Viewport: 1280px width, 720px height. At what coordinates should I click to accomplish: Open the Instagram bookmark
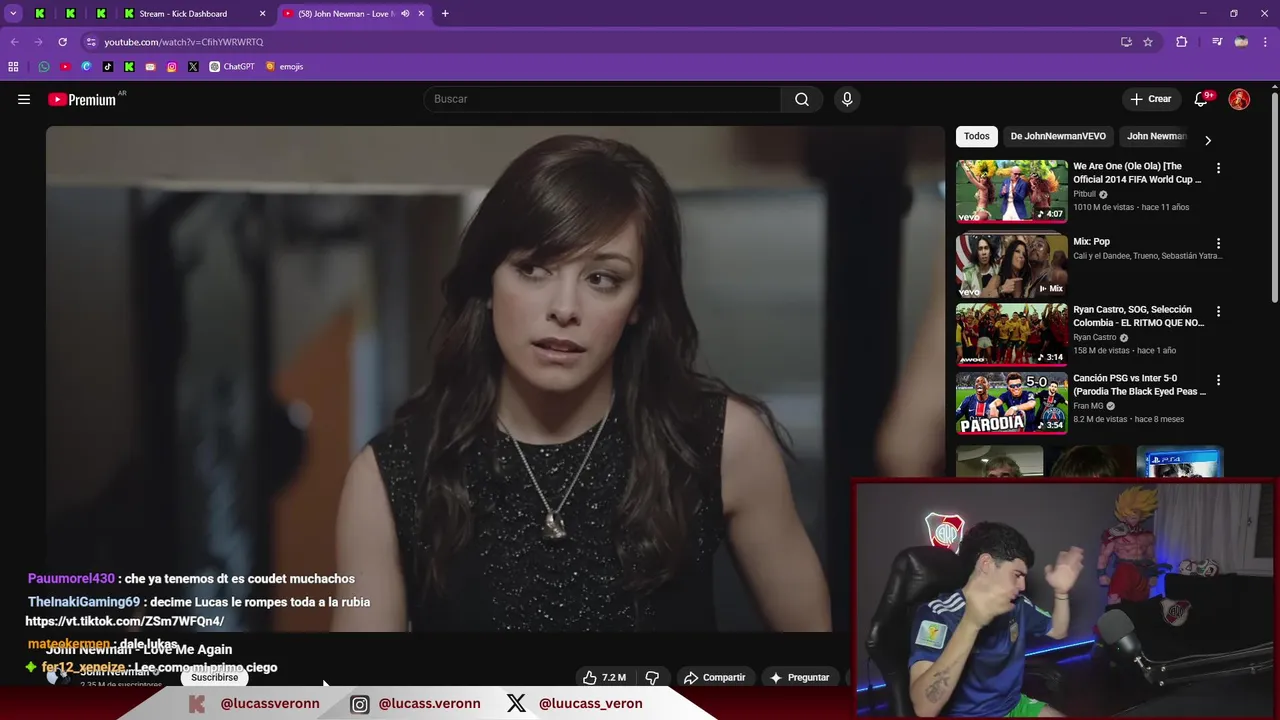172,67
